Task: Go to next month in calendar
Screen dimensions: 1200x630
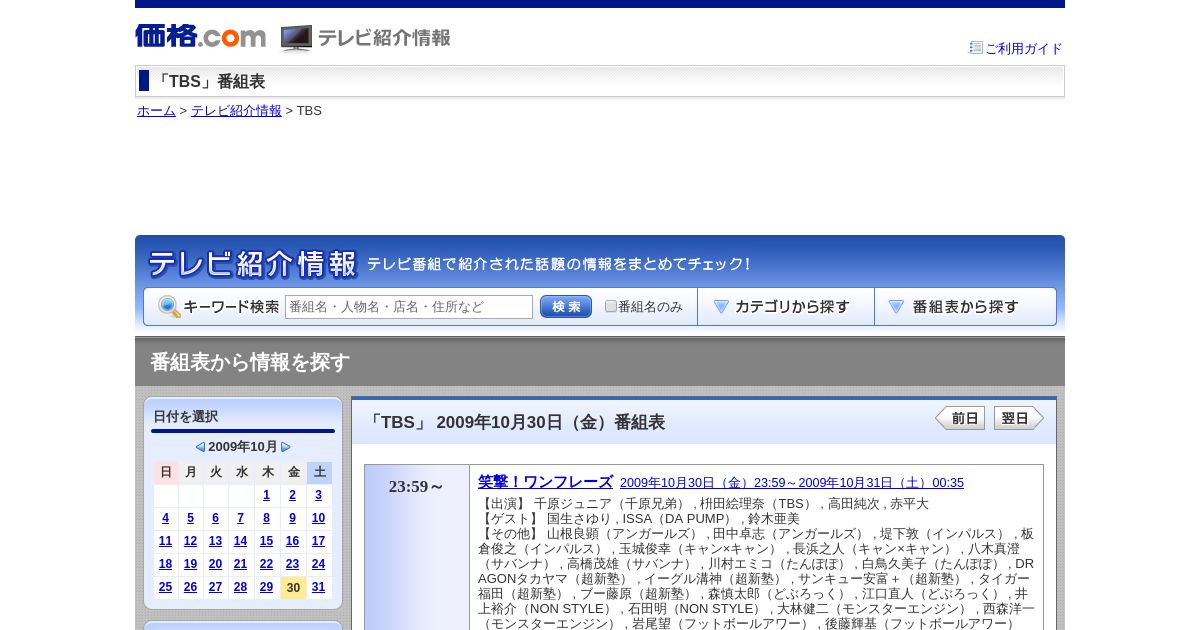Action: click(x=286, y=447)
